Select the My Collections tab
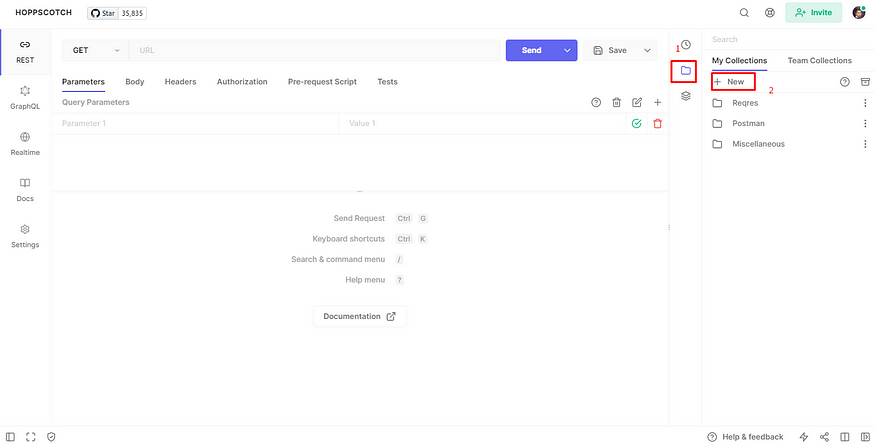Screen dimensions: 875x447 [739, 60]
